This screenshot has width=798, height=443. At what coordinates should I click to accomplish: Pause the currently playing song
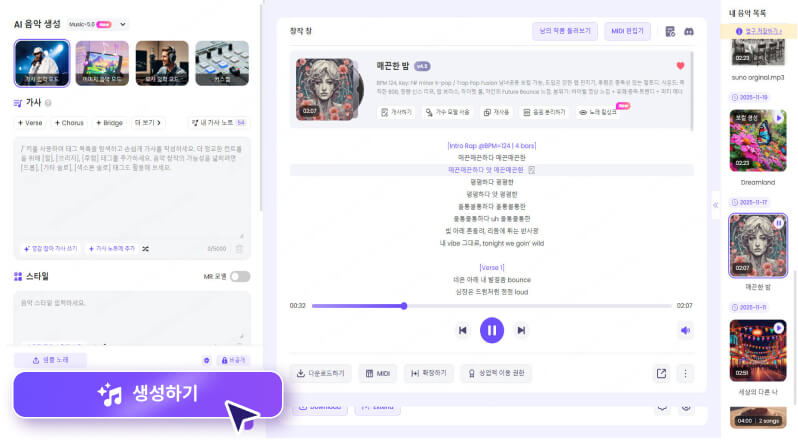491,329
